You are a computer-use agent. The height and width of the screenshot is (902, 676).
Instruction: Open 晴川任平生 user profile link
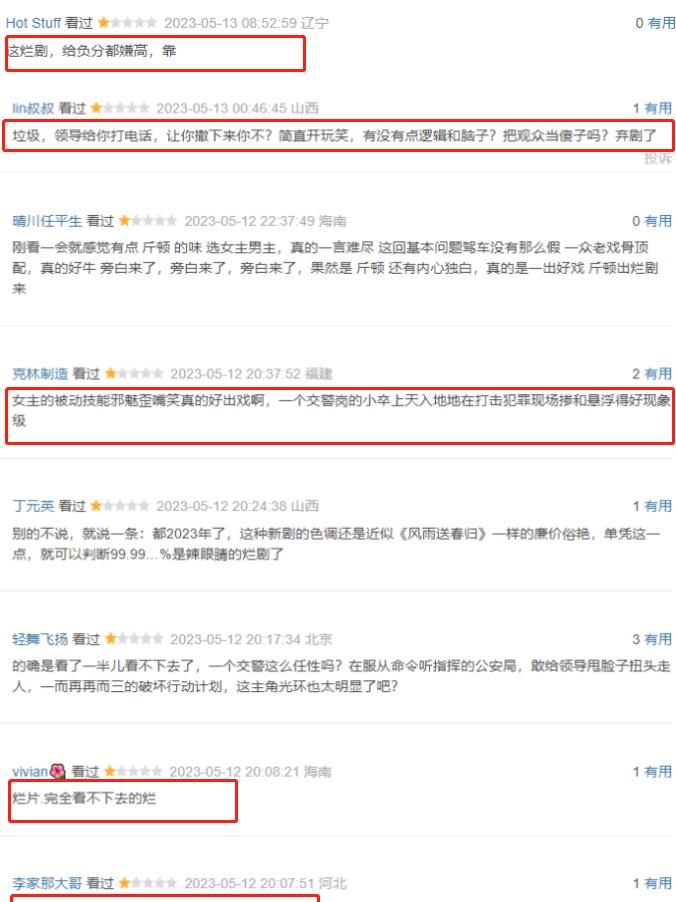click(x=47, y=221)
